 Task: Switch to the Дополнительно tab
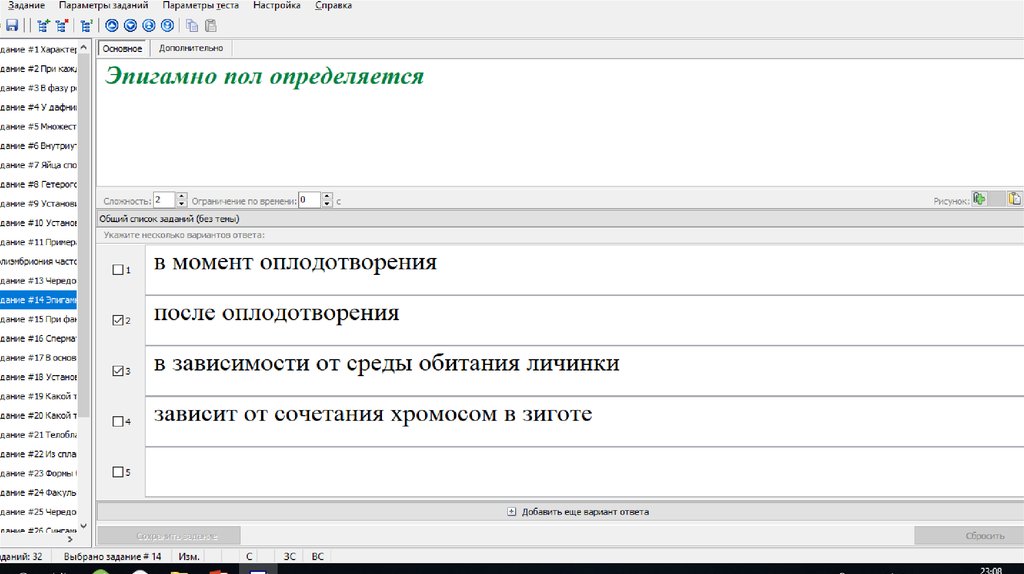(190, 48)
